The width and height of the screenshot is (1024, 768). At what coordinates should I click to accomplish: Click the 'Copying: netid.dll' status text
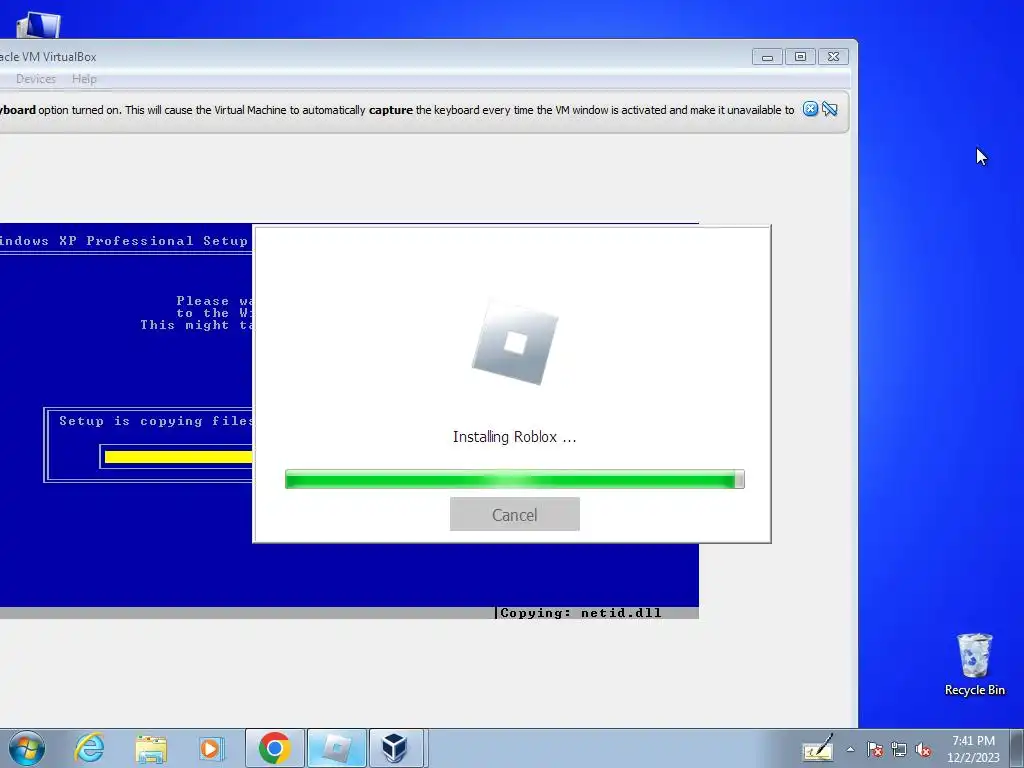tap(581, 613)
